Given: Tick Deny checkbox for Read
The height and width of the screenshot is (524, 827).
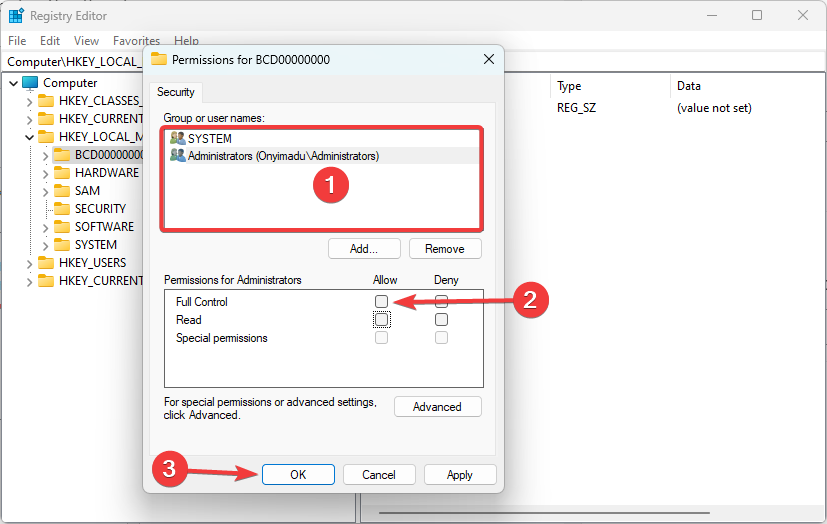Looking at the screenshot, I should [x=441, y=319].
